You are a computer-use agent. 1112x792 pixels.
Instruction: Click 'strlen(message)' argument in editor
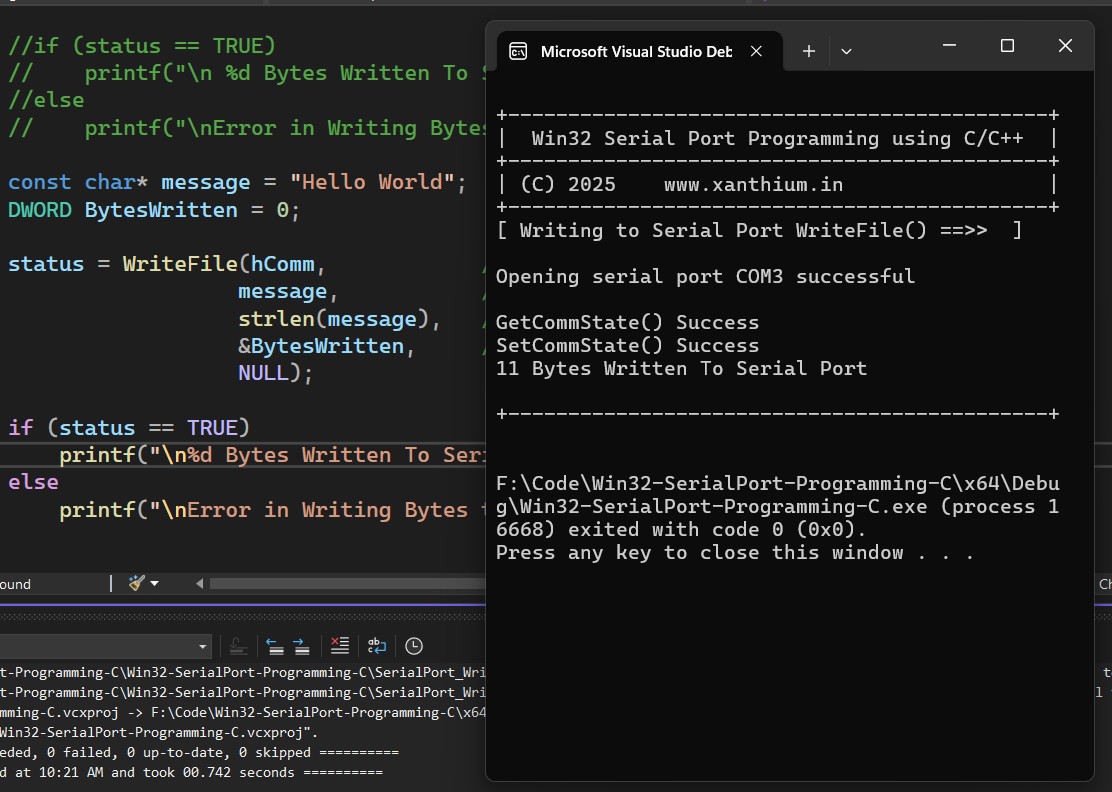[x=333, y=318]
